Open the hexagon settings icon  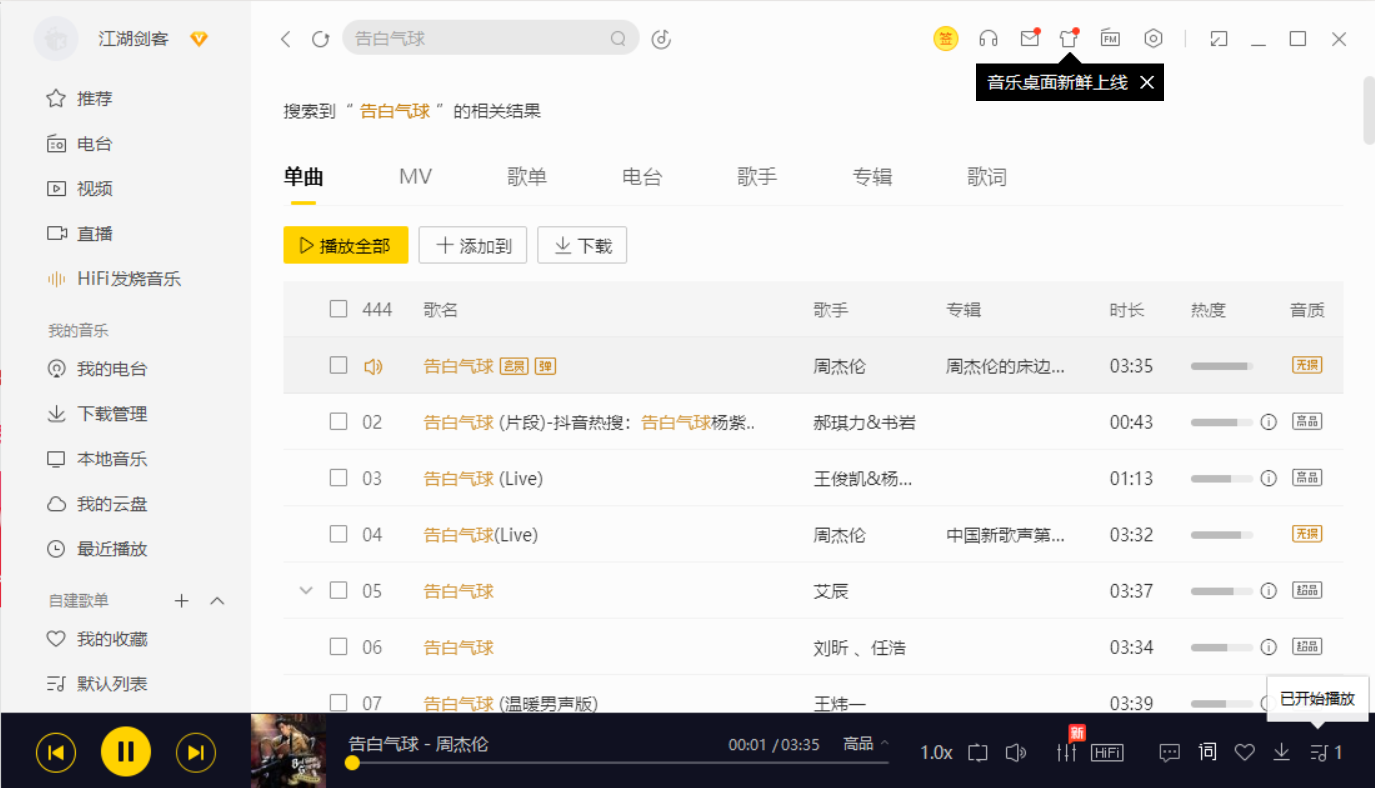coord(1153,38)
